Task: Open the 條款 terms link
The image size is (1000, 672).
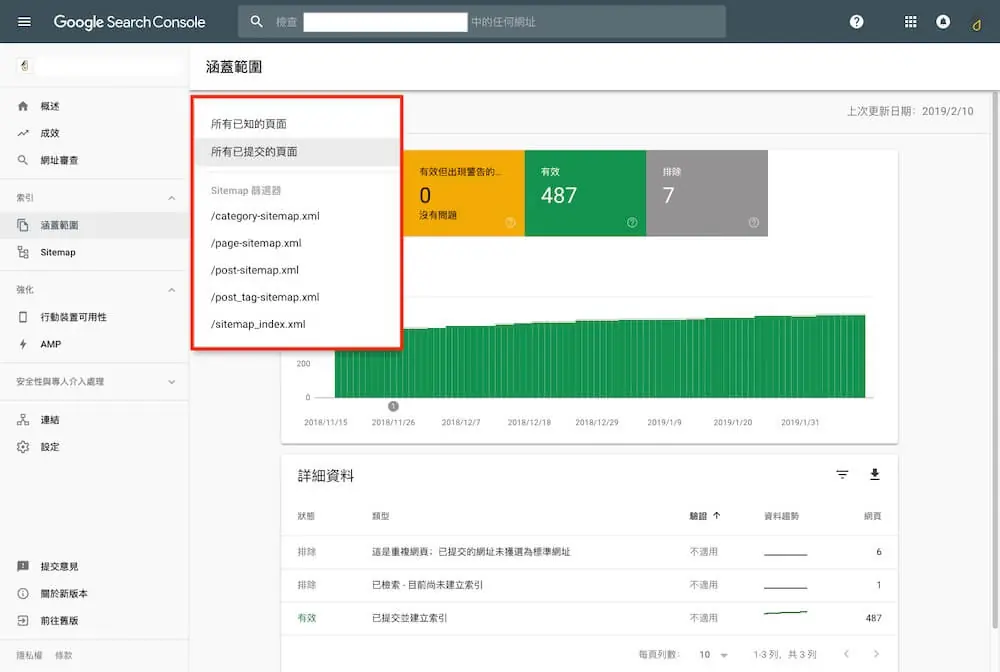Action: coord(64,655)
